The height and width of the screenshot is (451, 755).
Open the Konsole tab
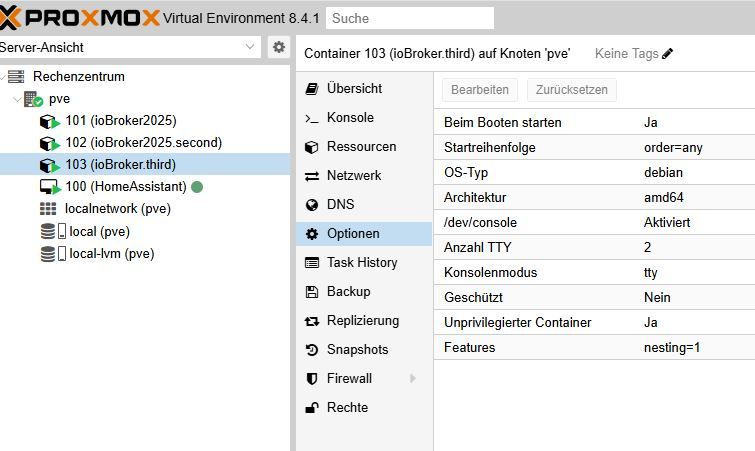click(349, 117)
